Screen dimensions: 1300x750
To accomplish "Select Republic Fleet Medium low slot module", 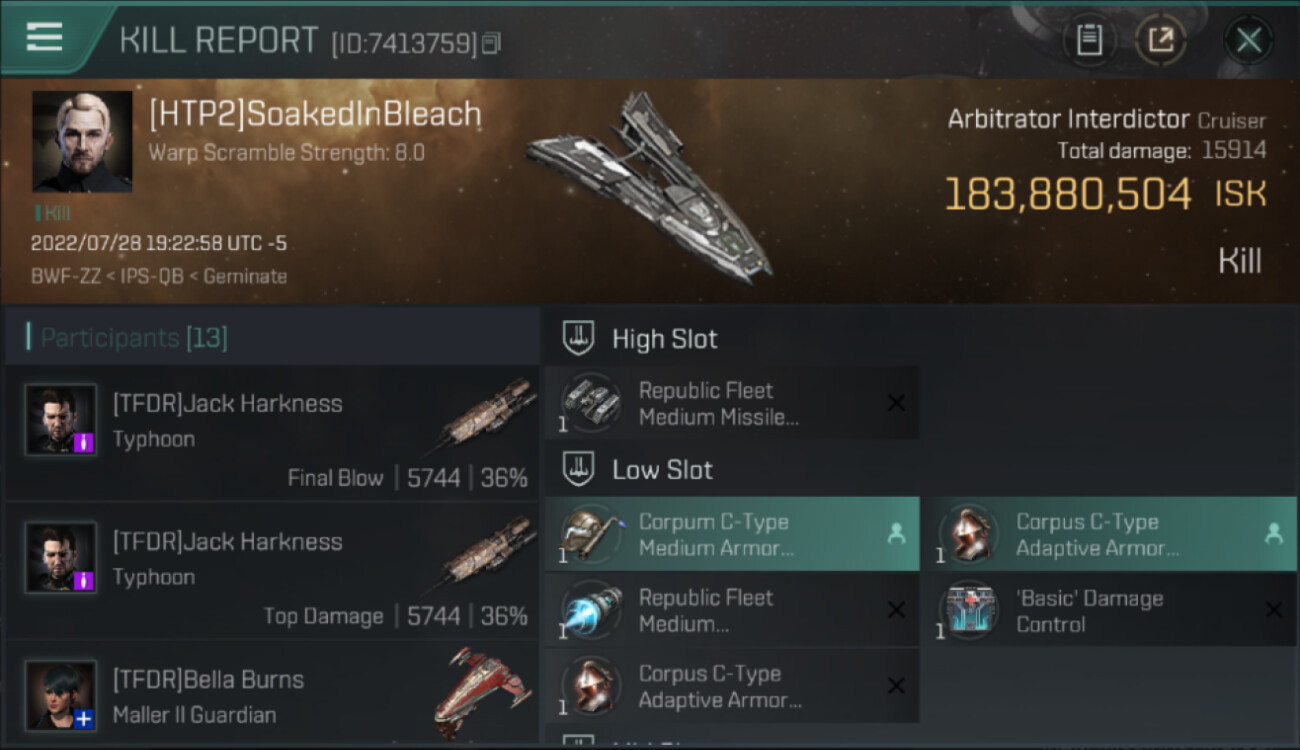I will [x=732, y=610].
